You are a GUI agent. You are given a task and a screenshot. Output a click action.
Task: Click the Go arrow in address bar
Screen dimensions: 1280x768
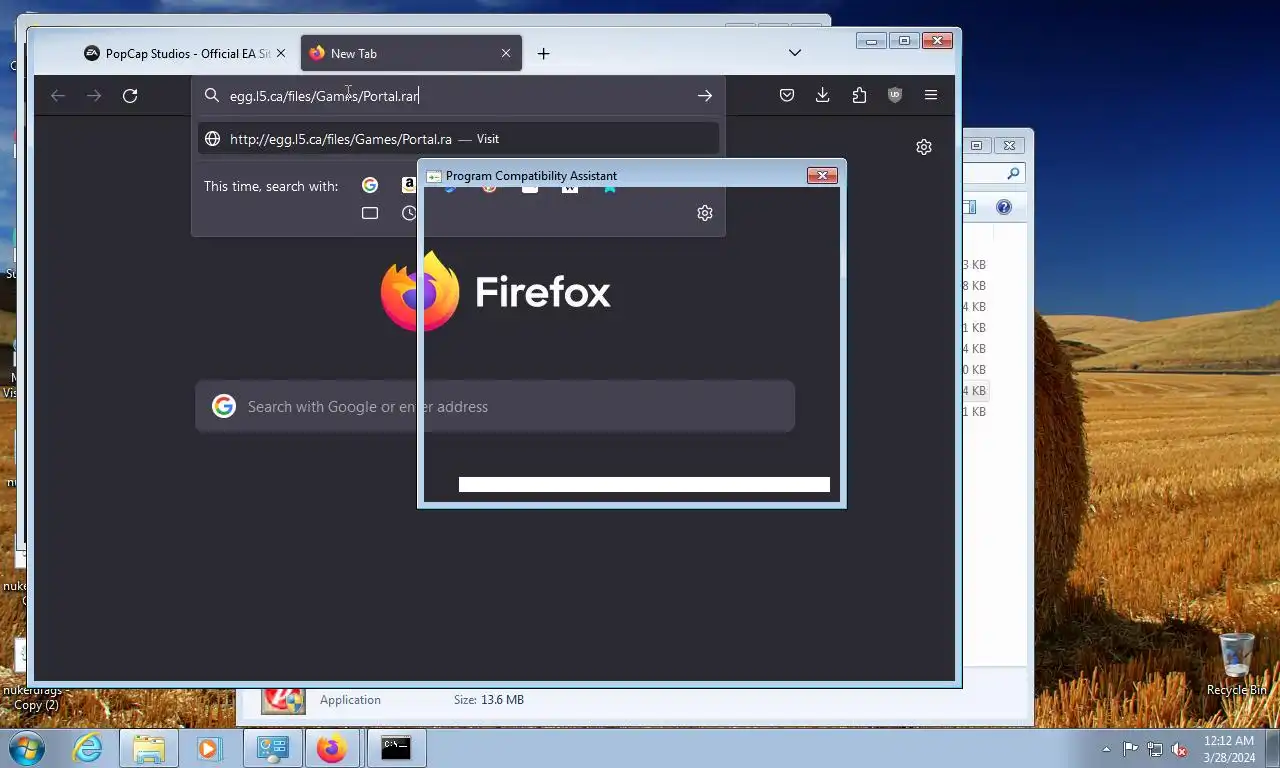[705, 96]
